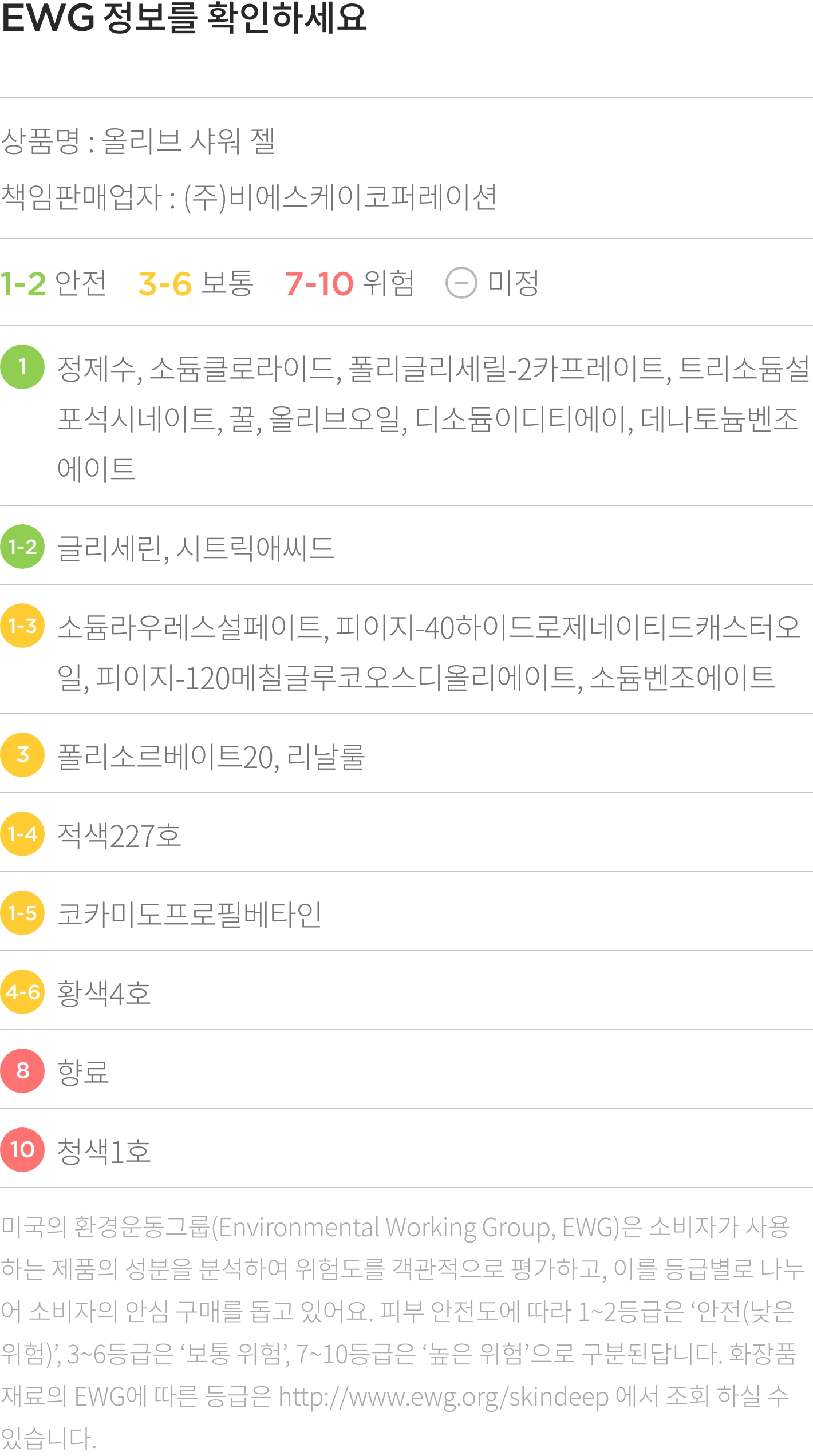Click the undetermined (미정) circle icon
Viewport: 813px width, 1456px height.
pos(461,283)
